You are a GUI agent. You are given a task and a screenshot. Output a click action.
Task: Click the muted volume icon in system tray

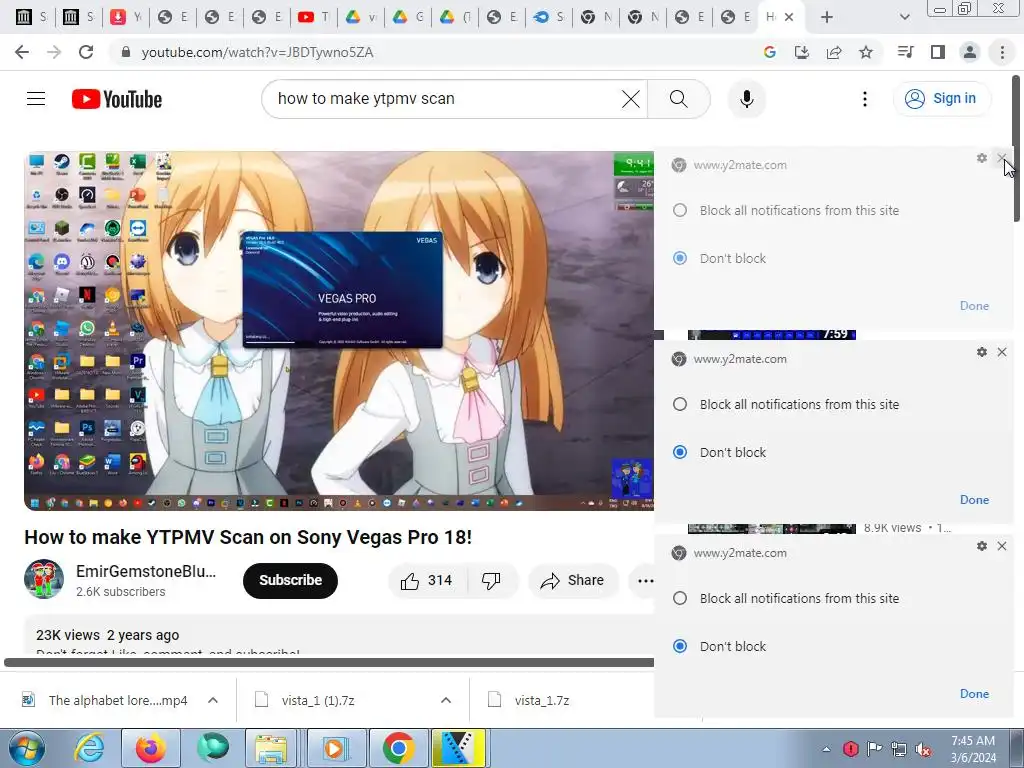(923, 750)
